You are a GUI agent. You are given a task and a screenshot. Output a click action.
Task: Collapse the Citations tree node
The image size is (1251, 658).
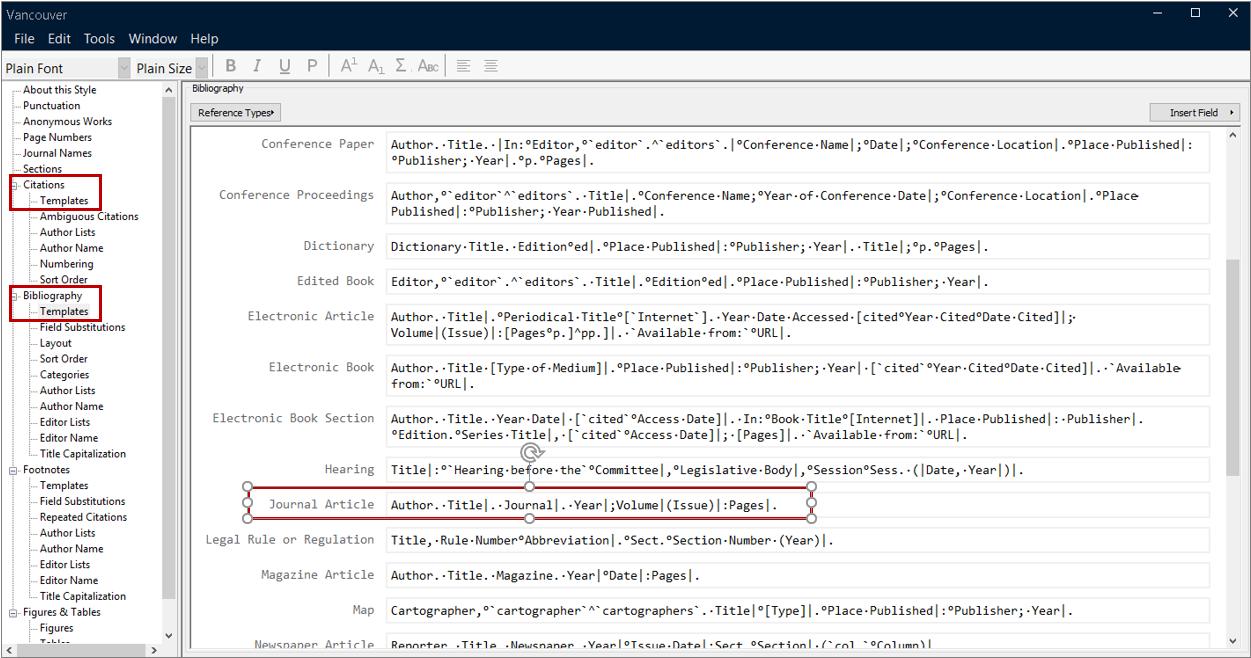[14, 185]
